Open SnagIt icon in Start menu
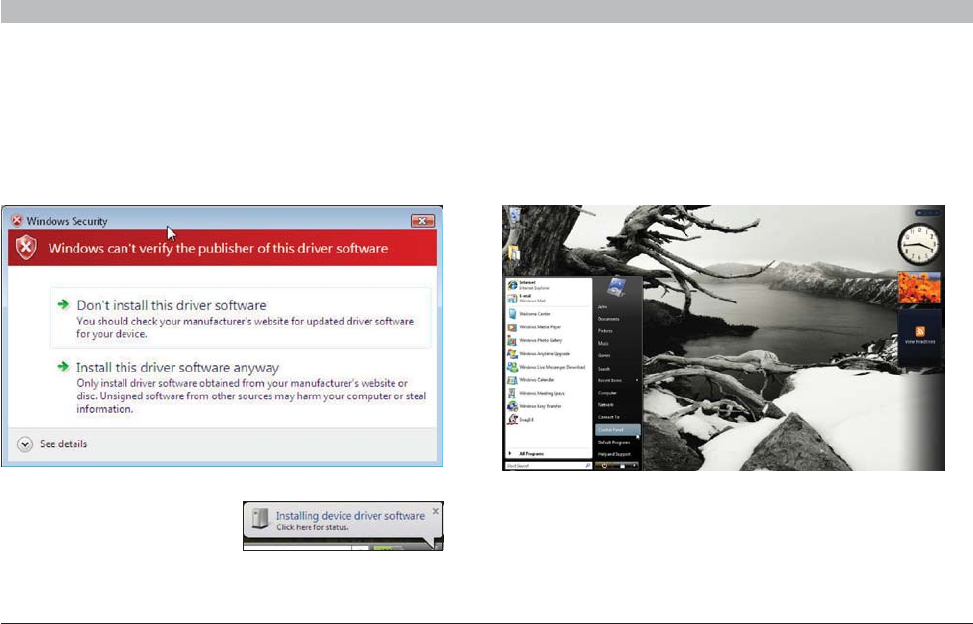 (x=513, y=420)
